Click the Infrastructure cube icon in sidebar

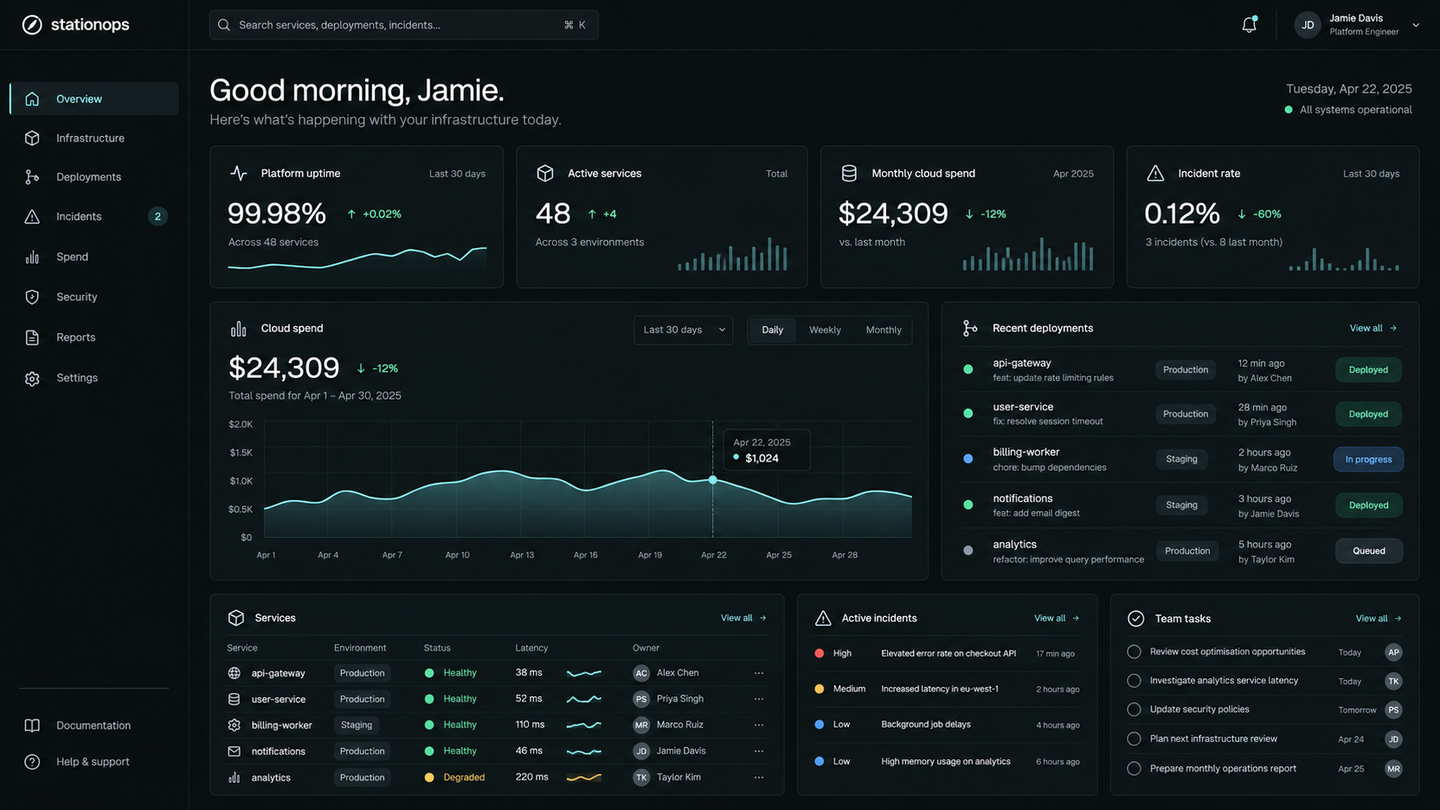point(32,138)
